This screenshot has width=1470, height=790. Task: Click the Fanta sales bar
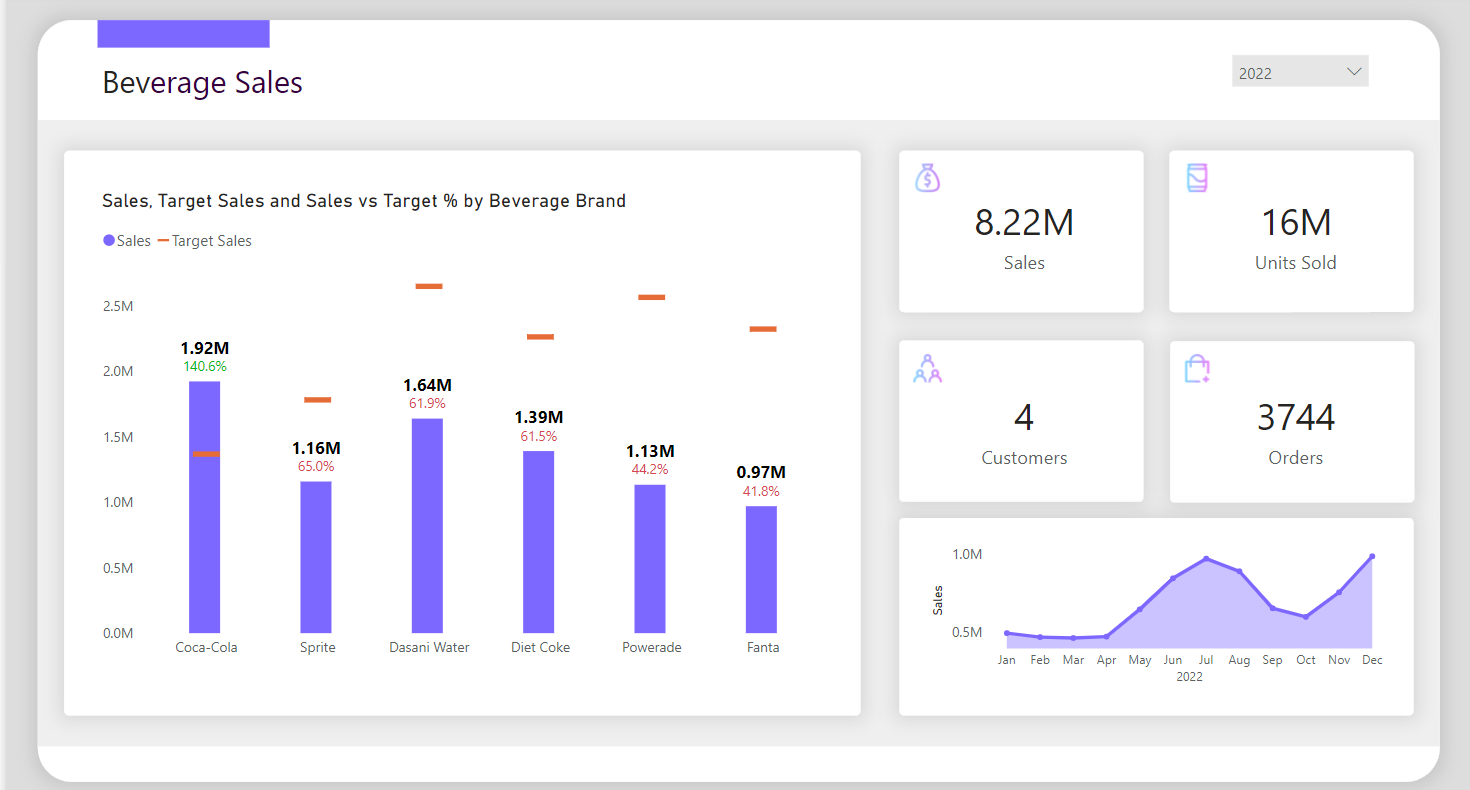pyautogui.click(x=761, y=570)
